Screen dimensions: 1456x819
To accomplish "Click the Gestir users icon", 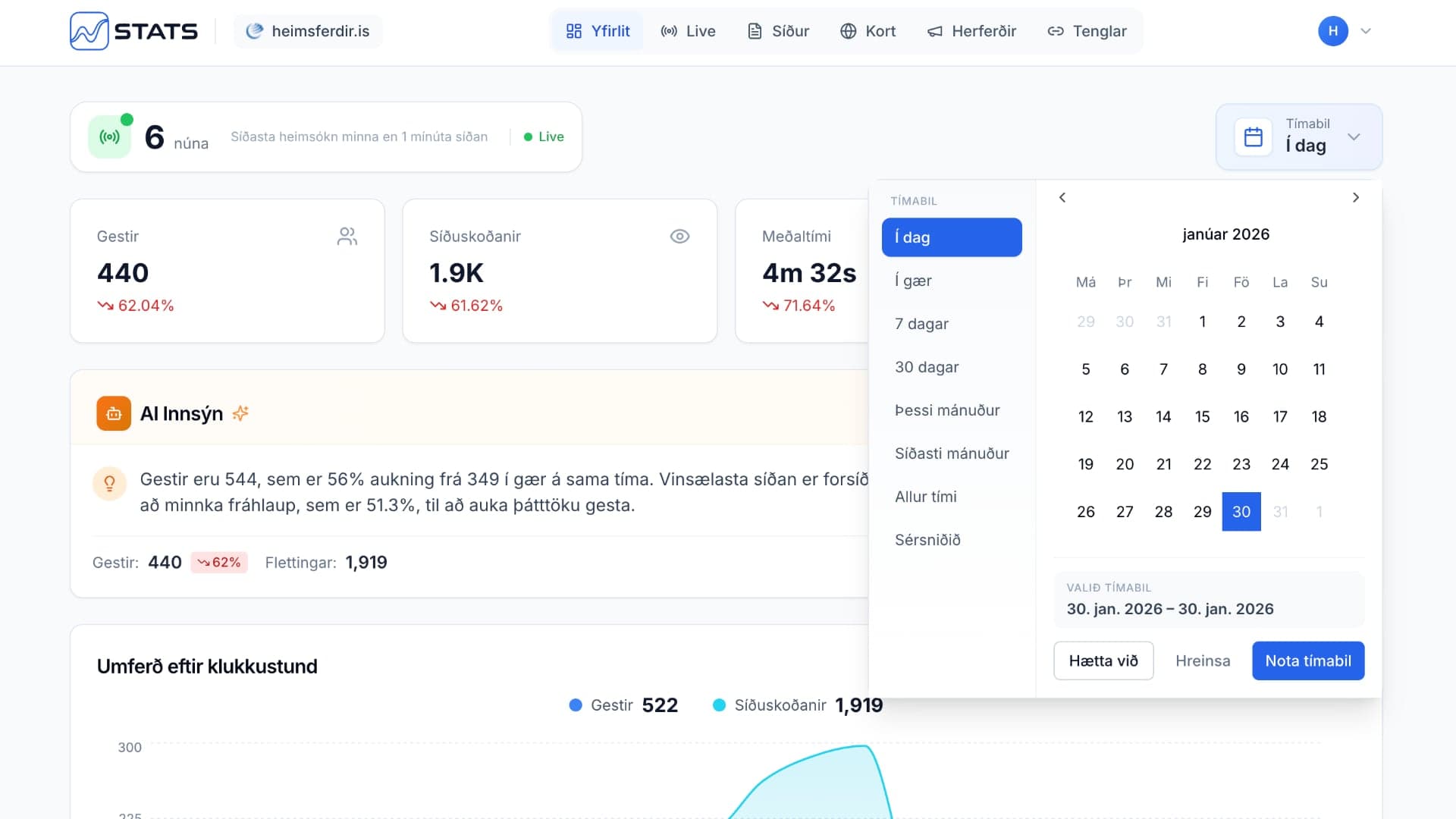I will coord(347,237).
